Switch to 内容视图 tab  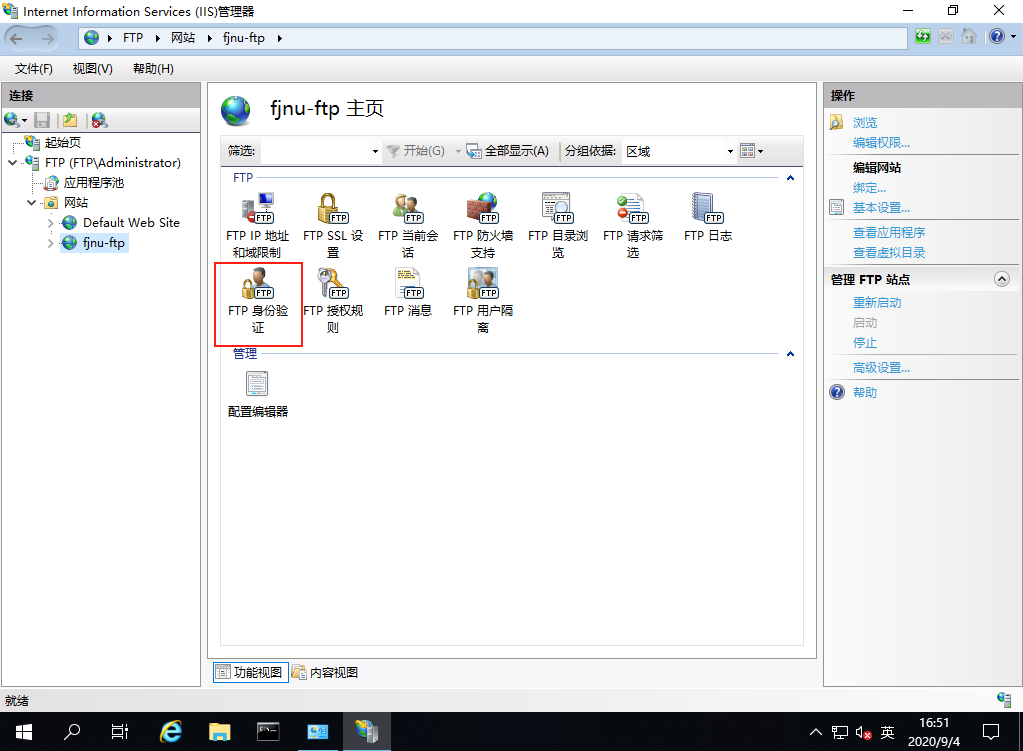click(325, 672)
